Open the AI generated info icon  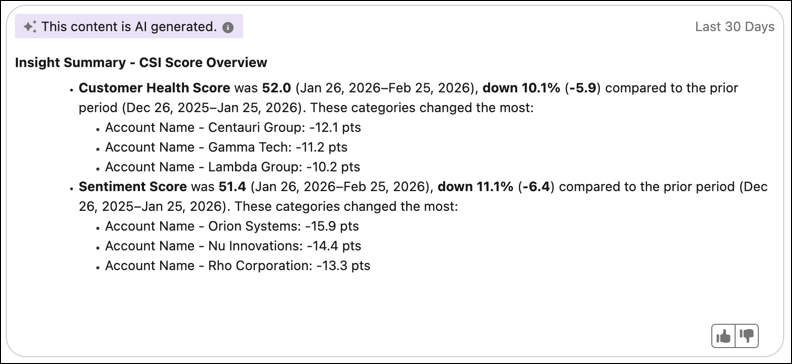point(228,27)
